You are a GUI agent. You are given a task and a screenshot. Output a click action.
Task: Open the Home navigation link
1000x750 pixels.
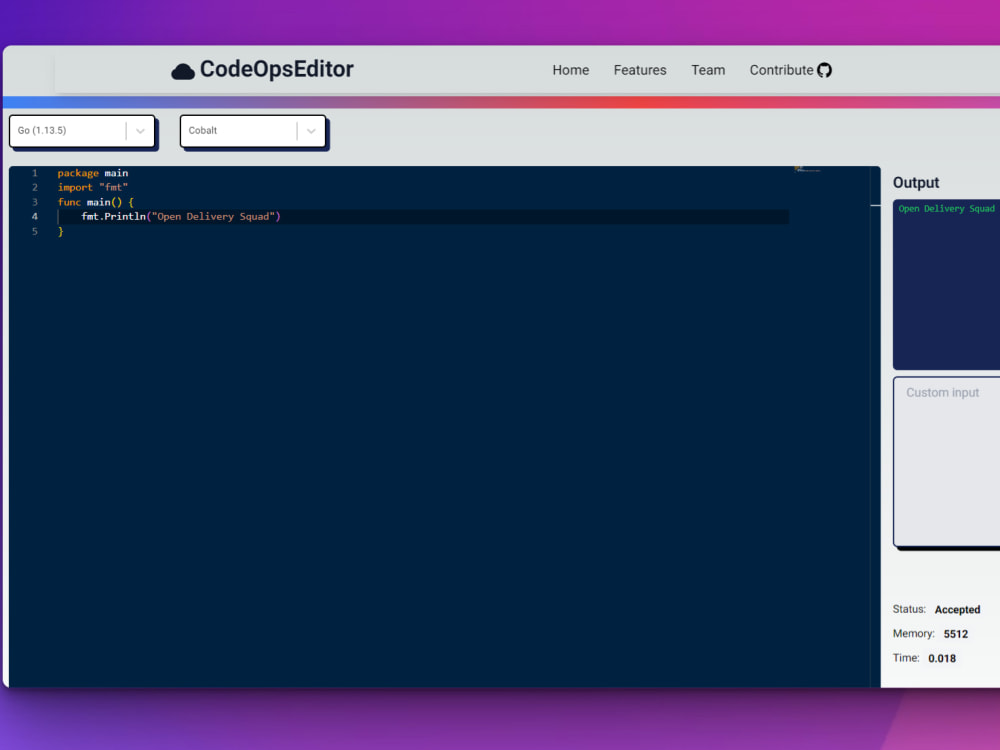pos(571,70)
